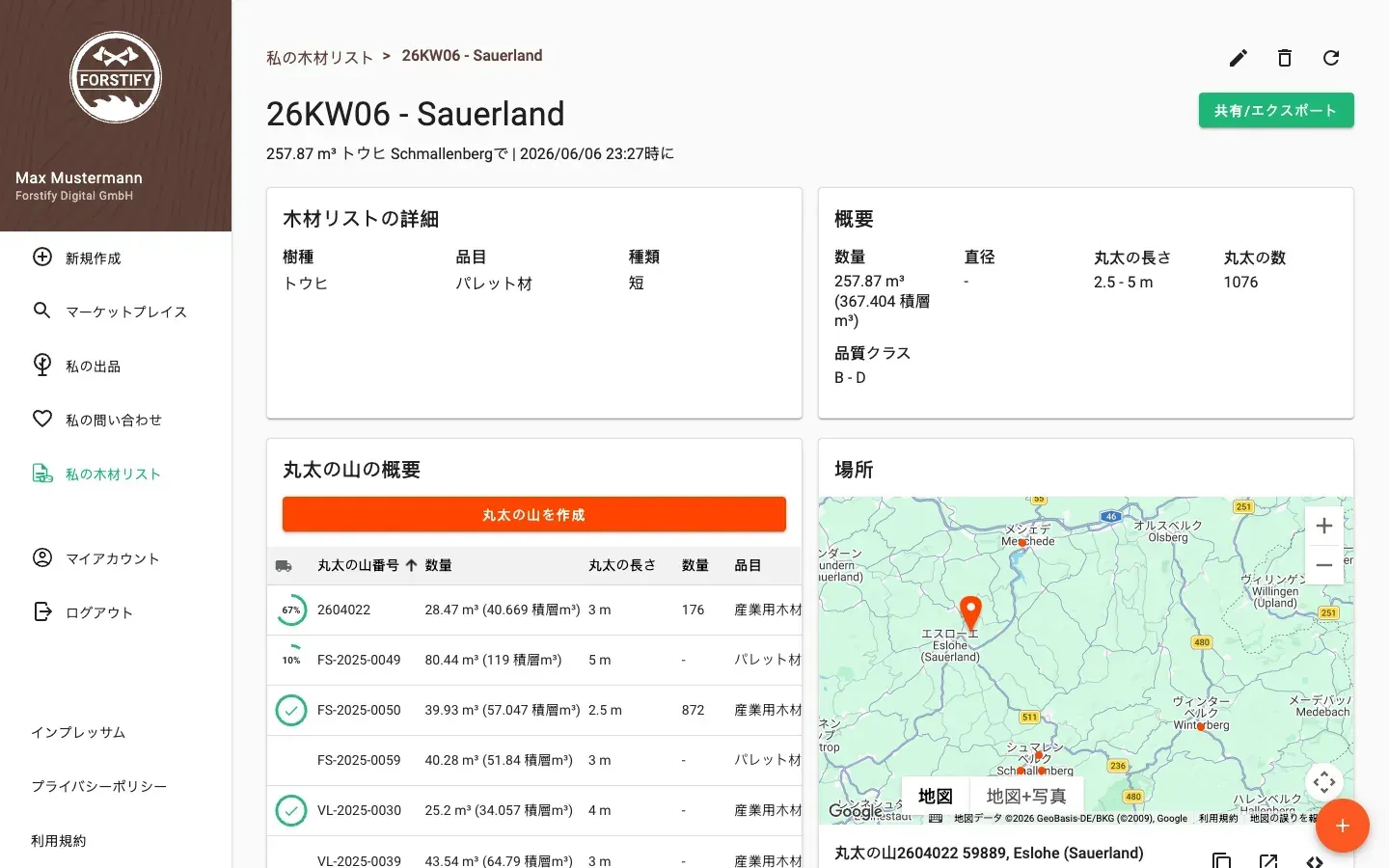Click the Meschede marker dot on map

(x=1021, y=543)
